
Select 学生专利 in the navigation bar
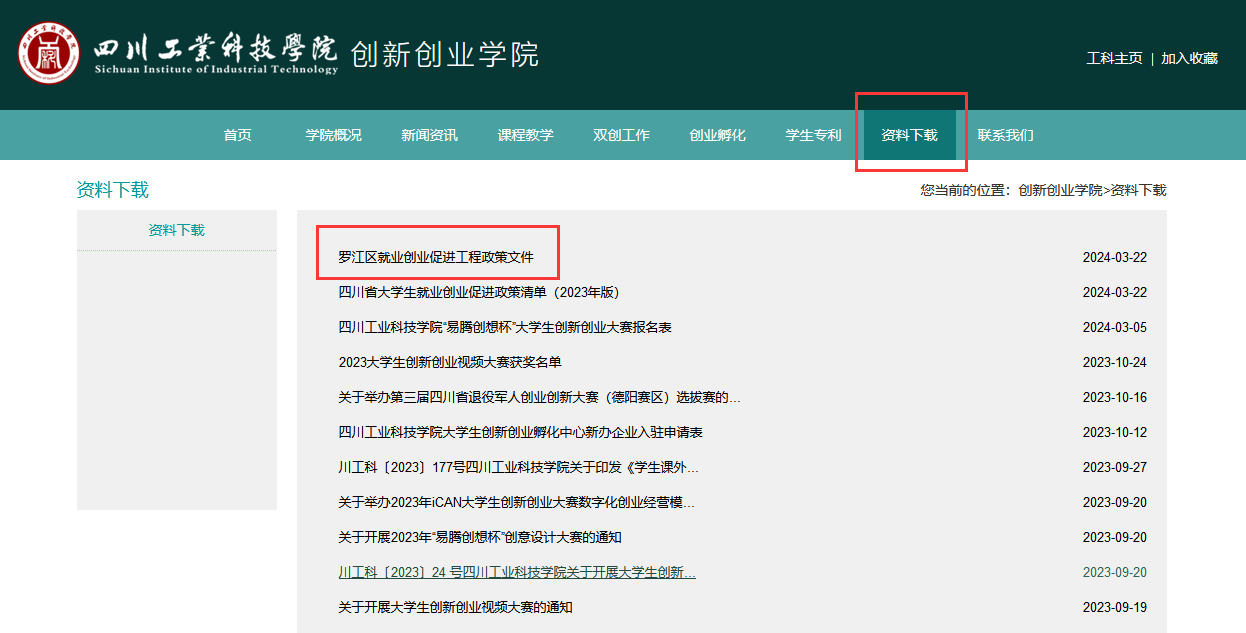813,135
